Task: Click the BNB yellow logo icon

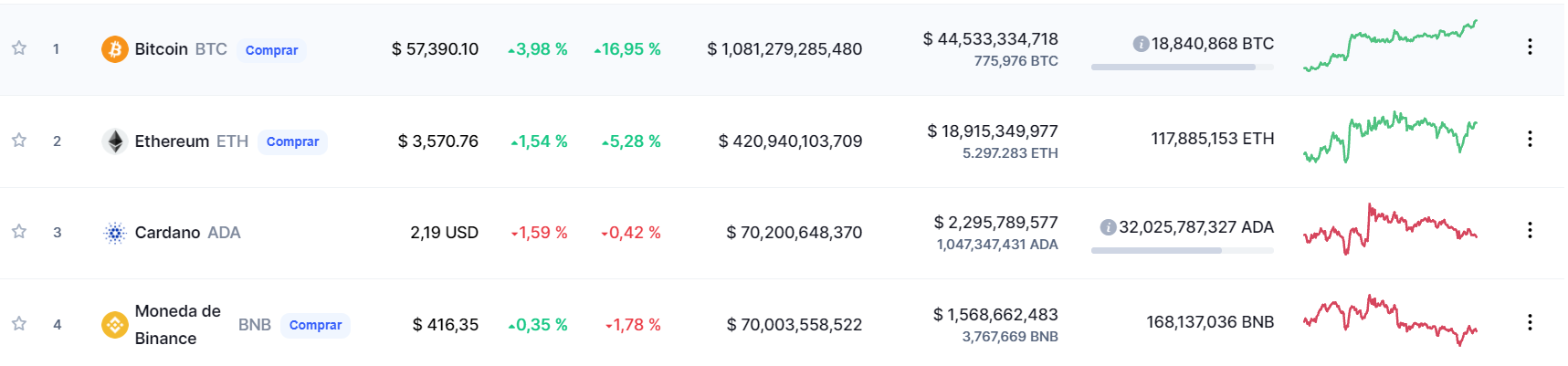Action: 114,325
